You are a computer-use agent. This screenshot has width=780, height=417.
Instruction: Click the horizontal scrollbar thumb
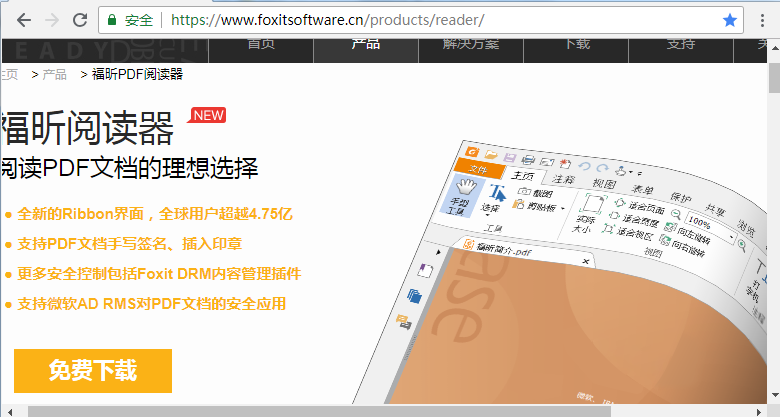pyautogui.click(x=319, y=412)
